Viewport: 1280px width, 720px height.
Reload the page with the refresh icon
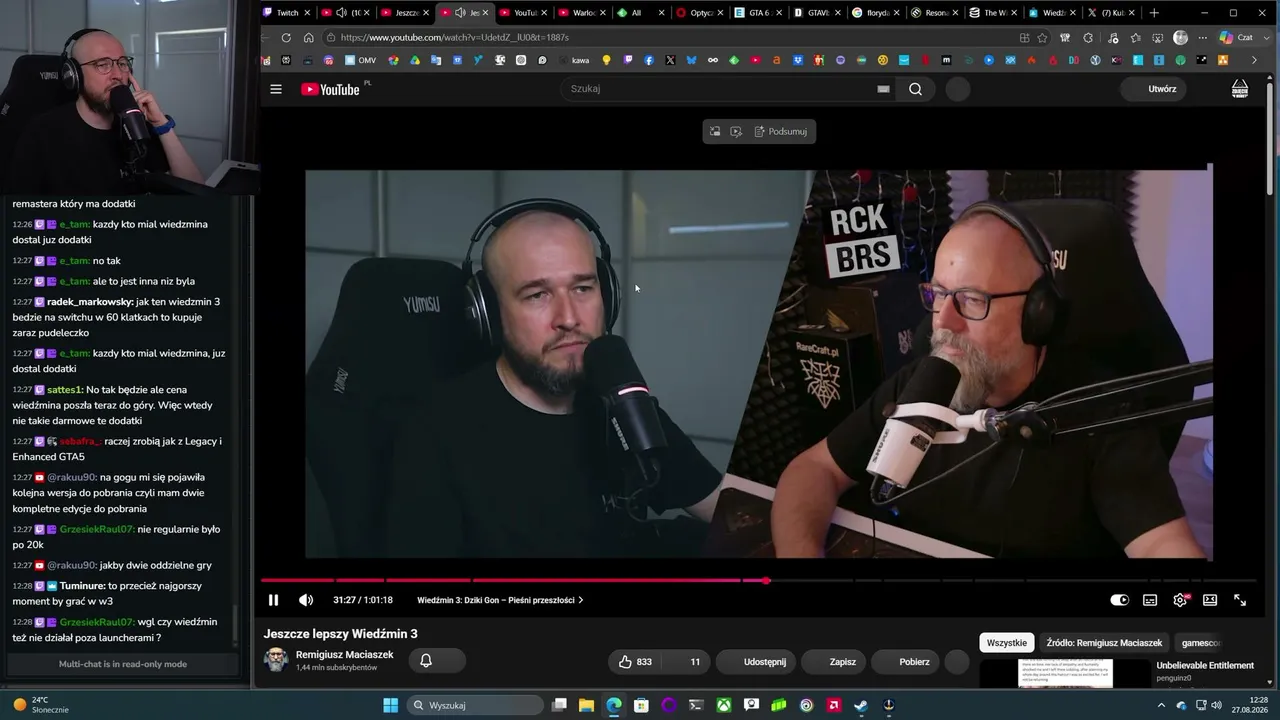tap(286, 38)
